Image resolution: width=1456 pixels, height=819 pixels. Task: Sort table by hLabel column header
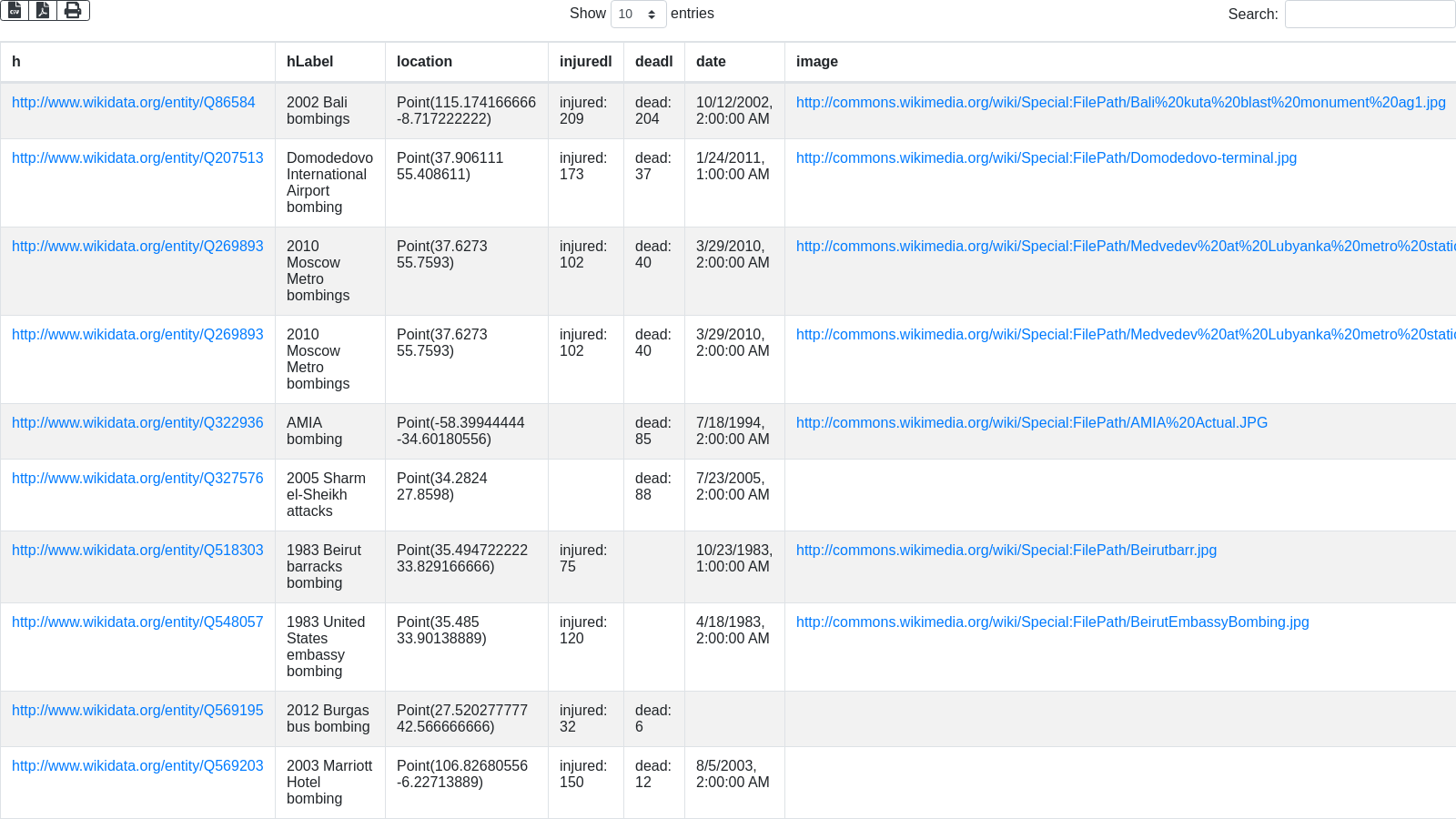[x=309, y=62]
